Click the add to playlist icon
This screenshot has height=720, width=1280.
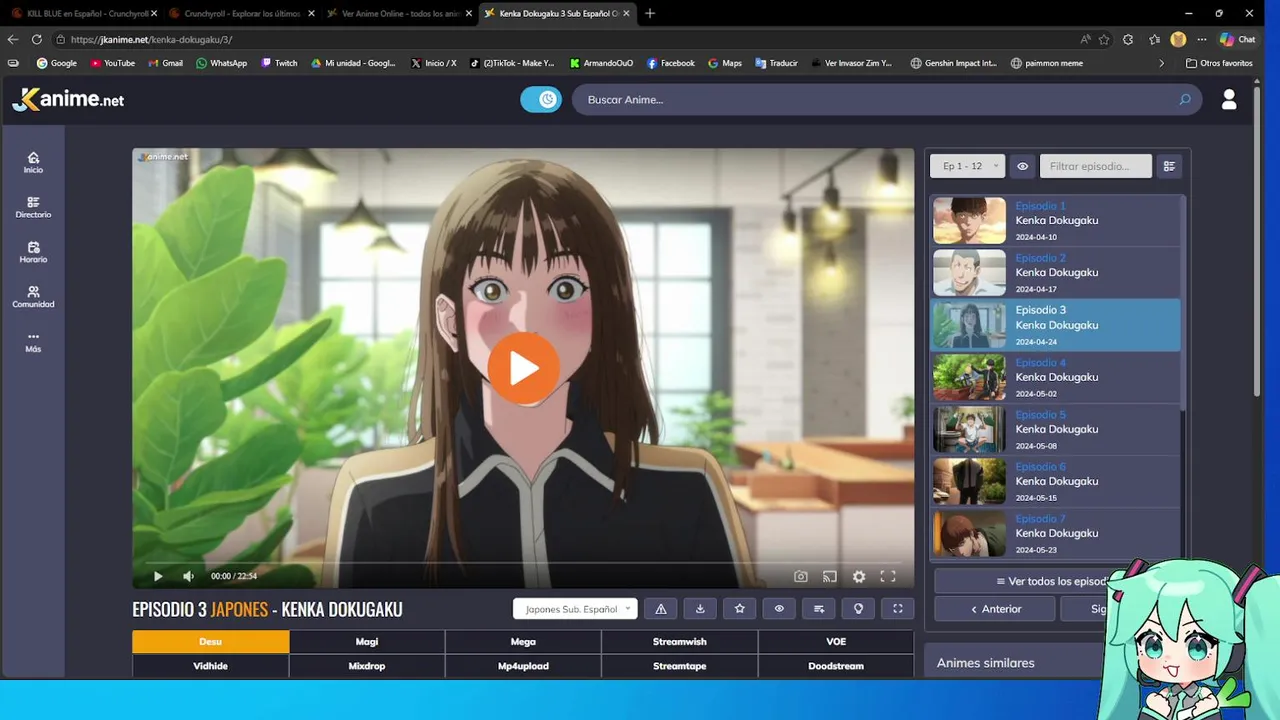click(x=819, y=609)
